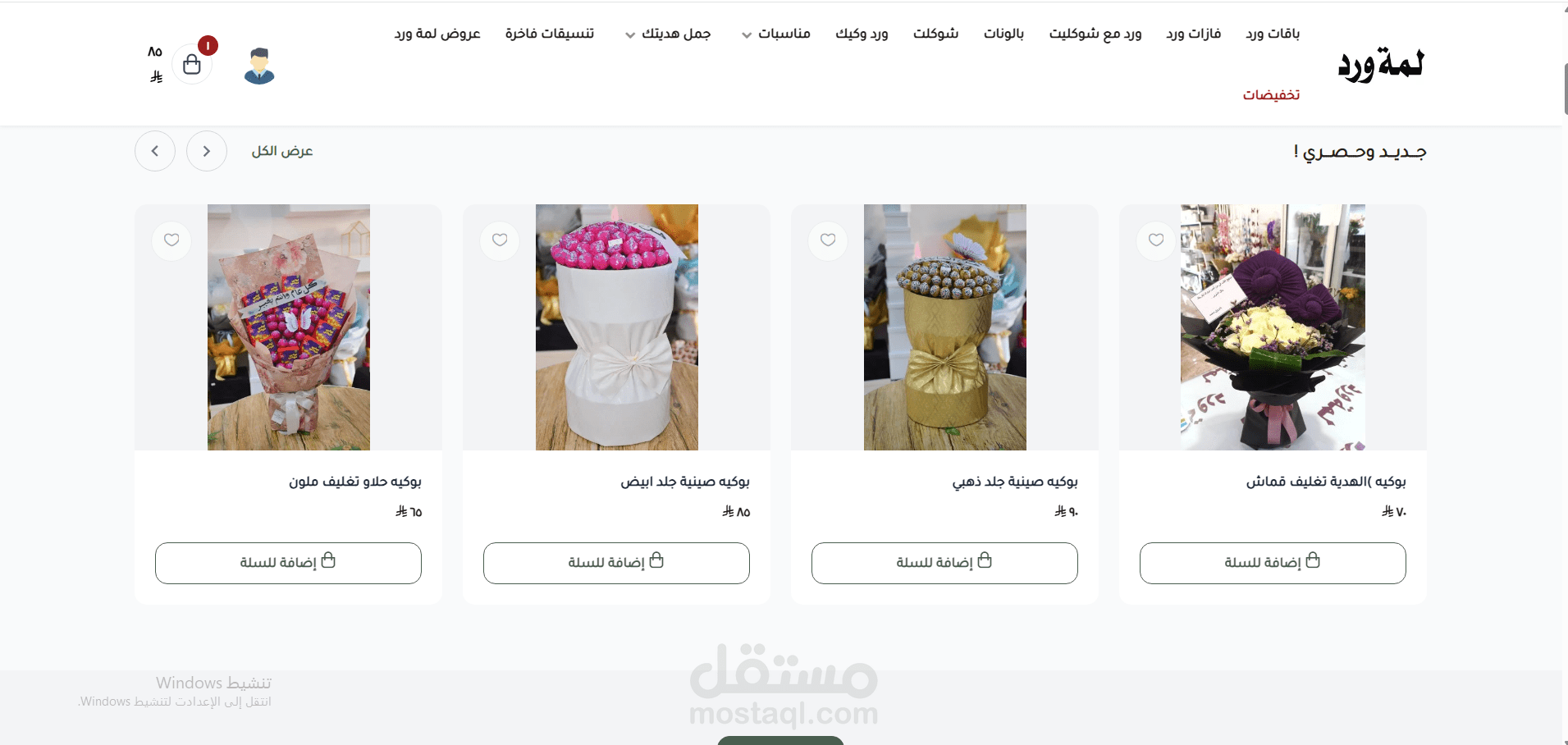
Task: Open the purple fabric bouquet product image
Action: point(1273,327)
